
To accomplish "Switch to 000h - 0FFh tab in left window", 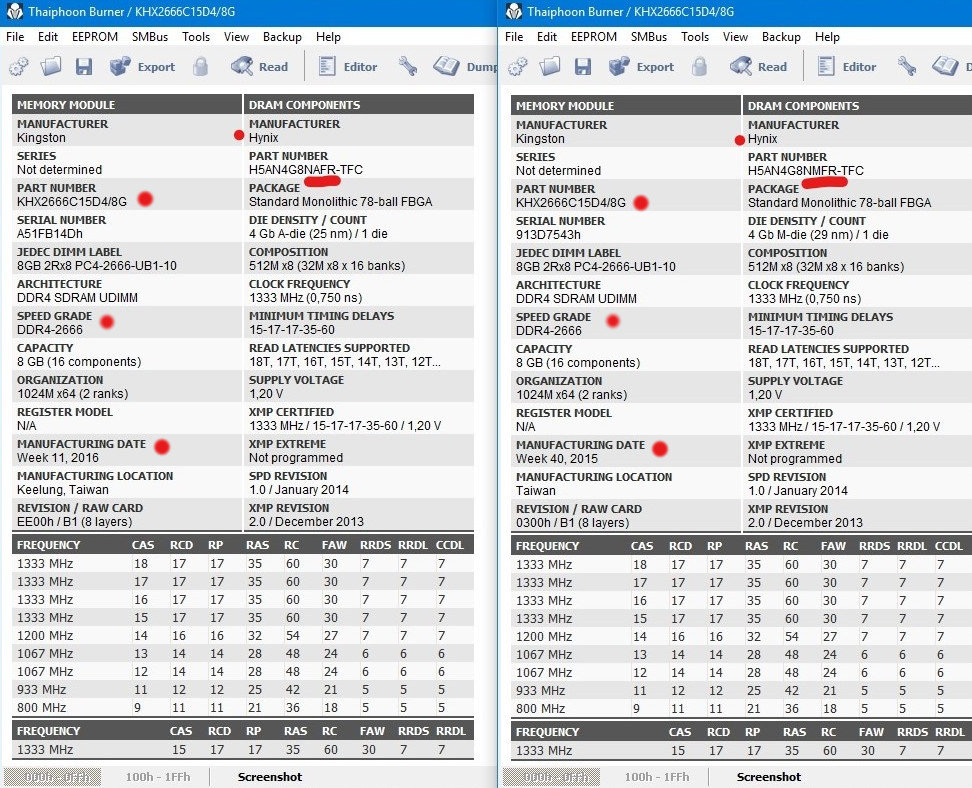I will 53,777.
